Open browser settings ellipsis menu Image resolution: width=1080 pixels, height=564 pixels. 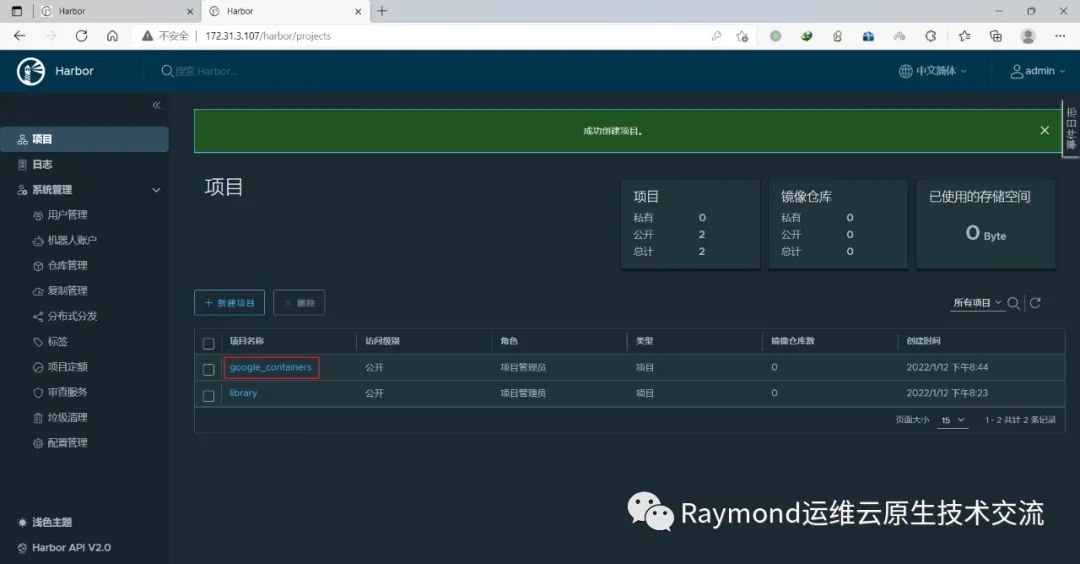1060,36
